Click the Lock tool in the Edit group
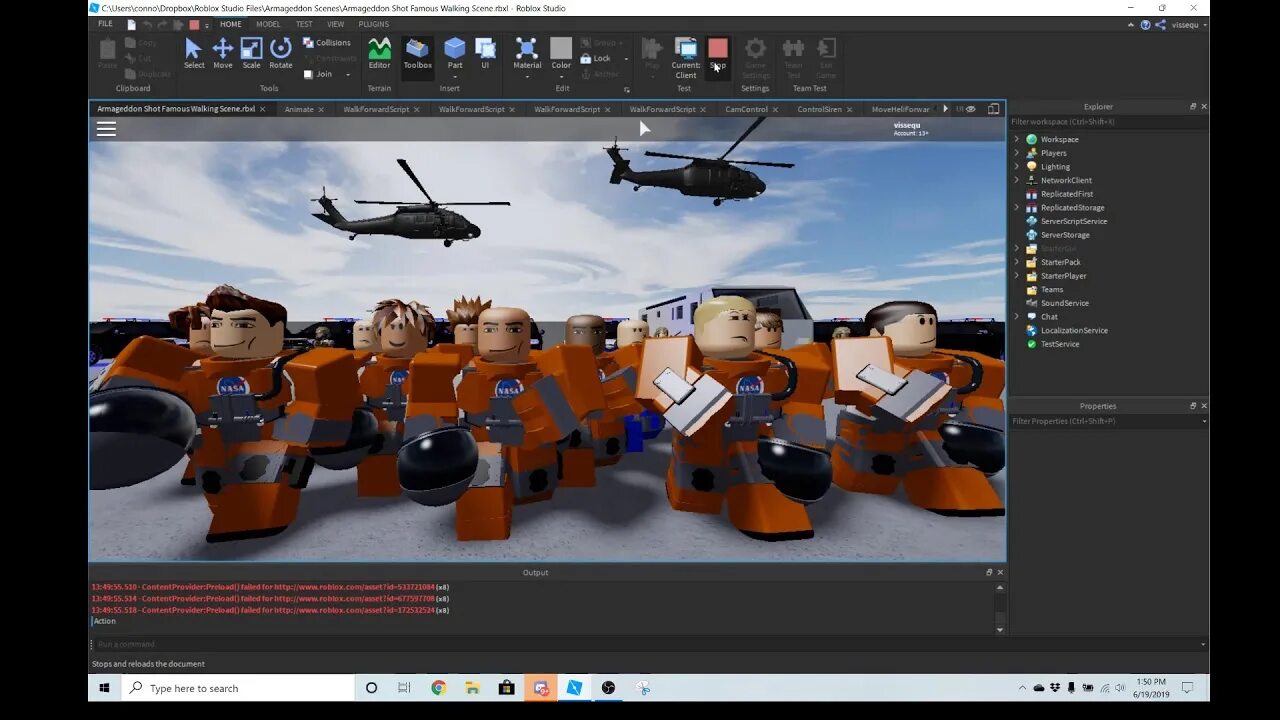 click(595, 58)
